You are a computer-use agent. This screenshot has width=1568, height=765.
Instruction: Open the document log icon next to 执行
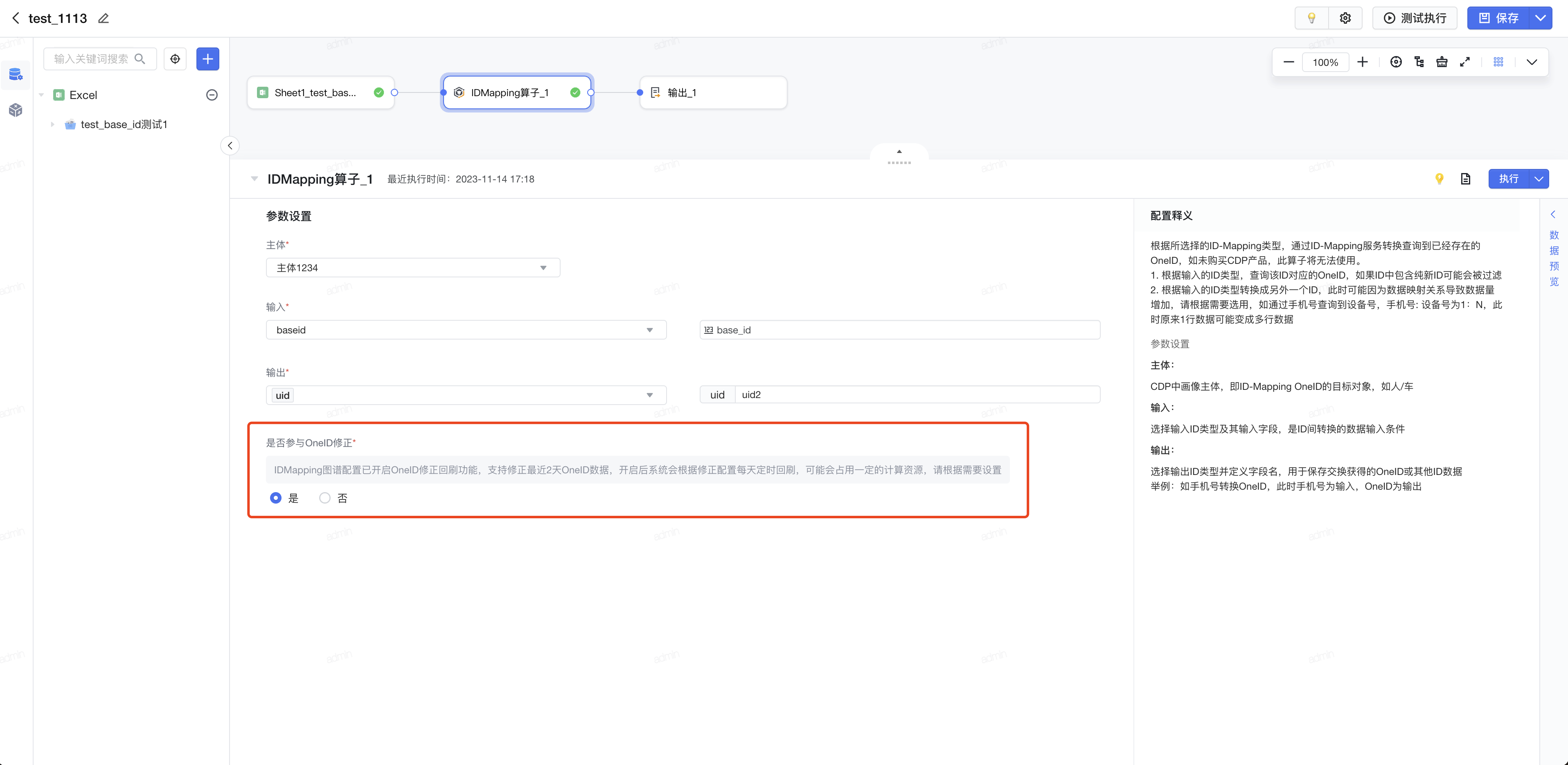pos(1466,179)
